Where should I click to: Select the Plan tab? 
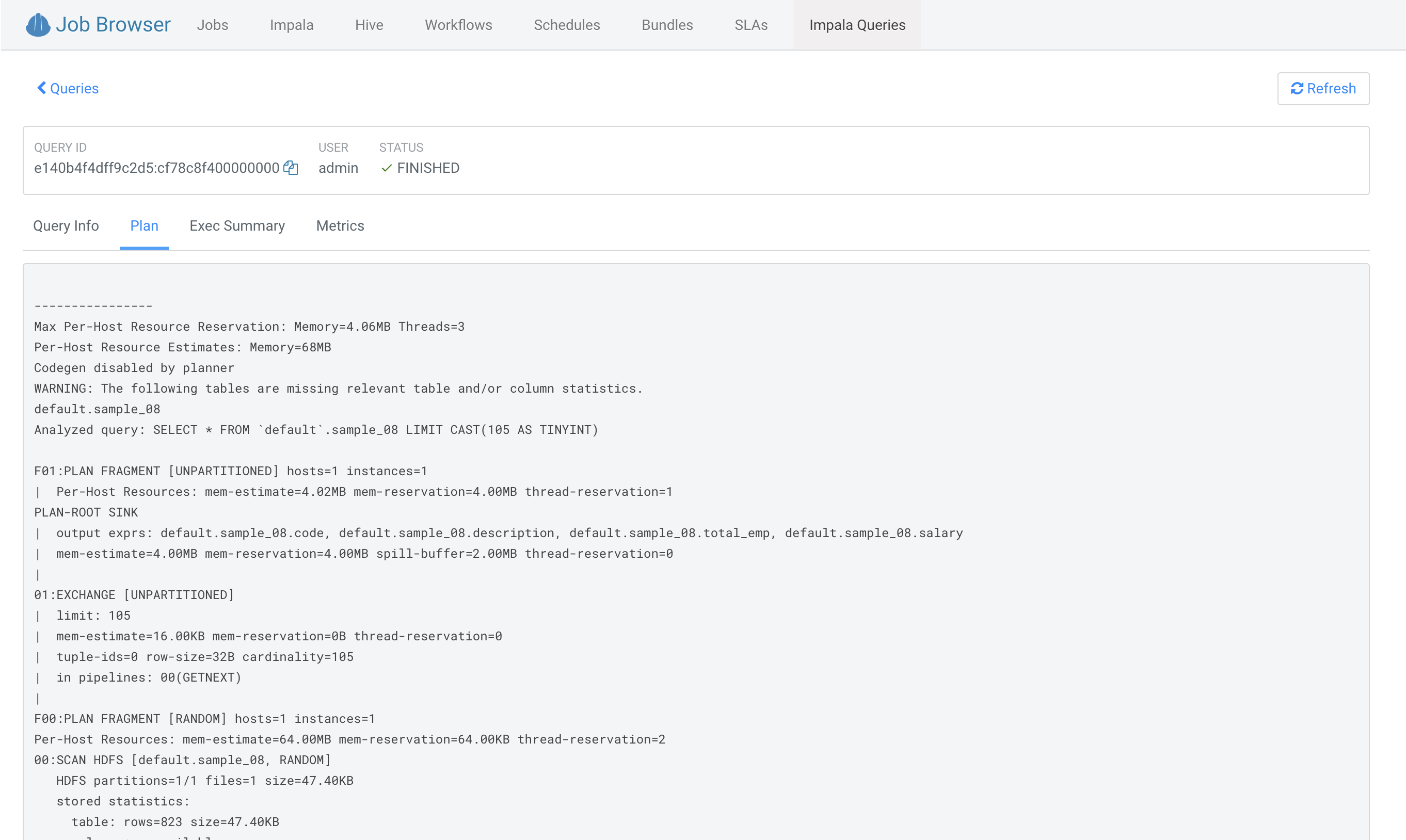[x=144, y=226]
